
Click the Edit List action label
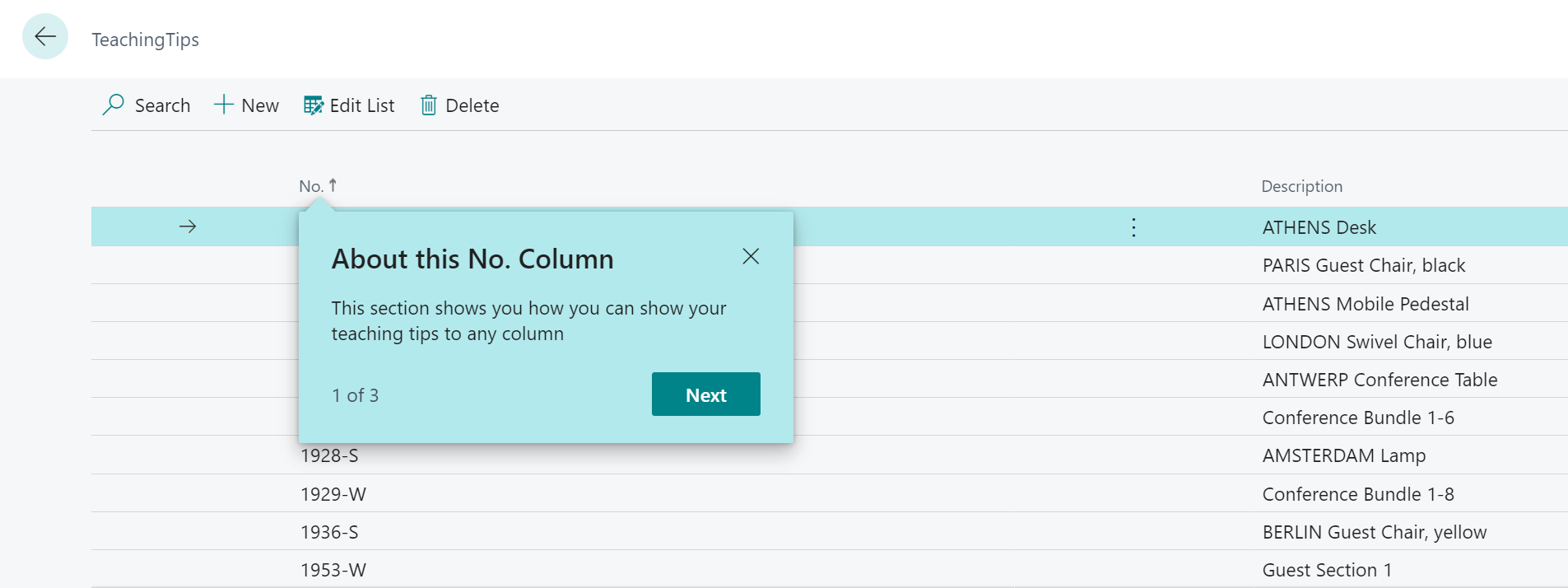click(361, 105)
